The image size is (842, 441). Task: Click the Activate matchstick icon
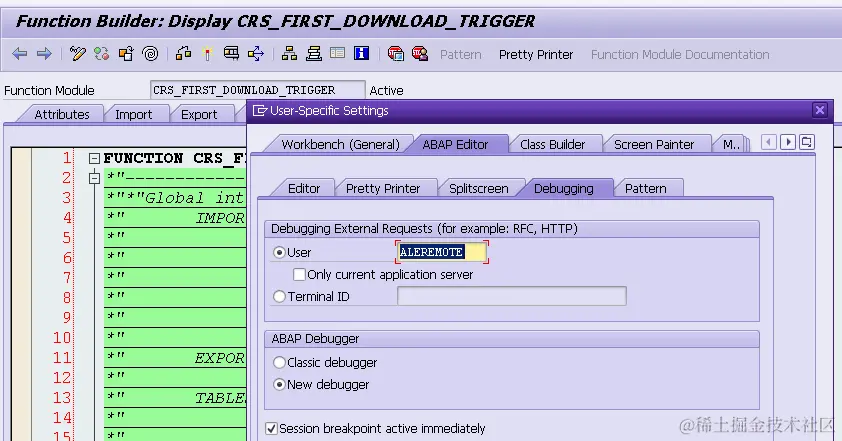(207, 54)
